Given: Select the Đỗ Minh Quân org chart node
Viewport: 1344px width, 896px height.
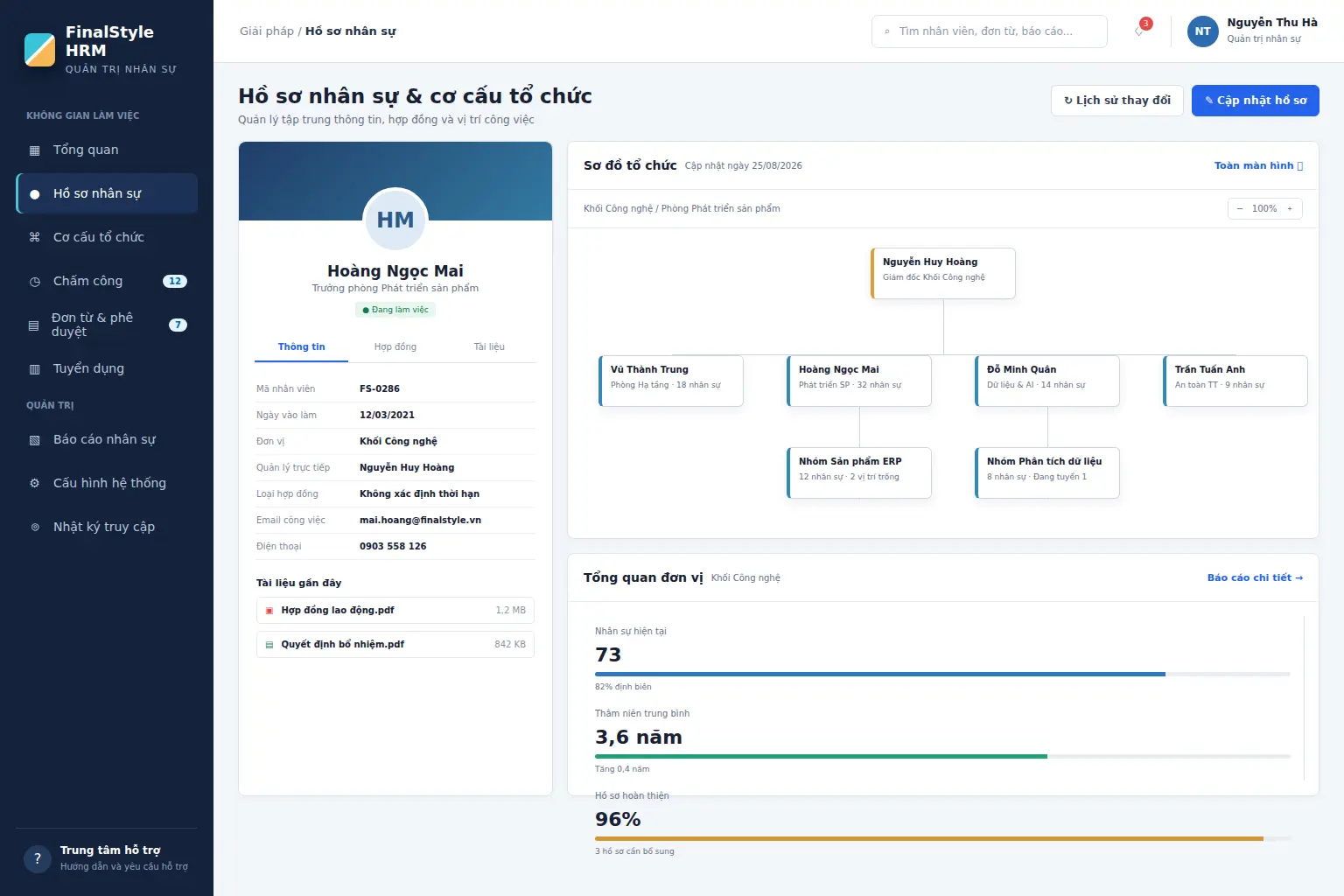Looking at the screenshot, I should point(1047,381).
